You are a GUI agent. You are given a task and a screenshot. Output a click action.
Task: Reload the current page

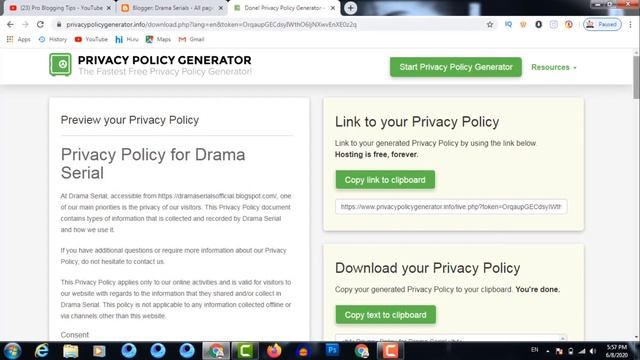pyautogui.click(x=40, y=24)
